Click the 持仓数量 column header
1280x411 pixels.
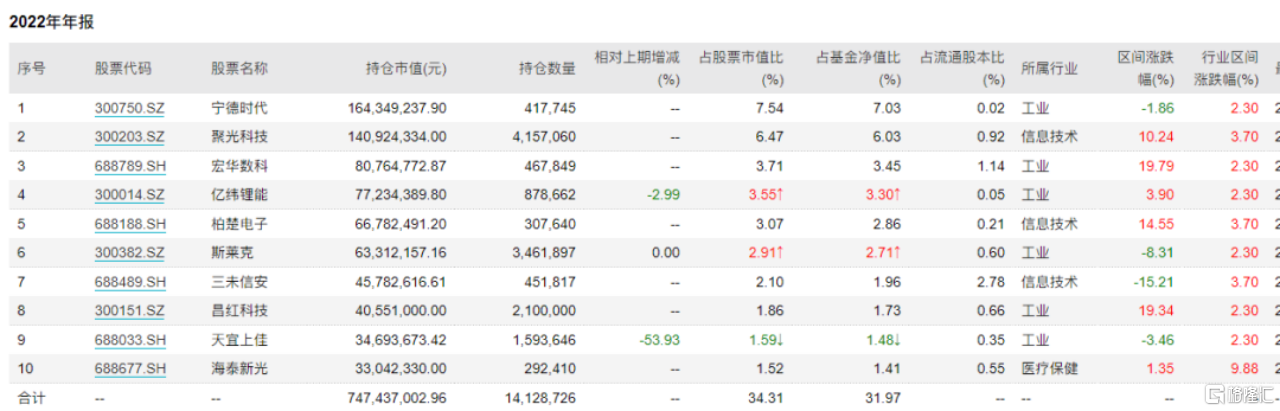click(x=547, y=68)
